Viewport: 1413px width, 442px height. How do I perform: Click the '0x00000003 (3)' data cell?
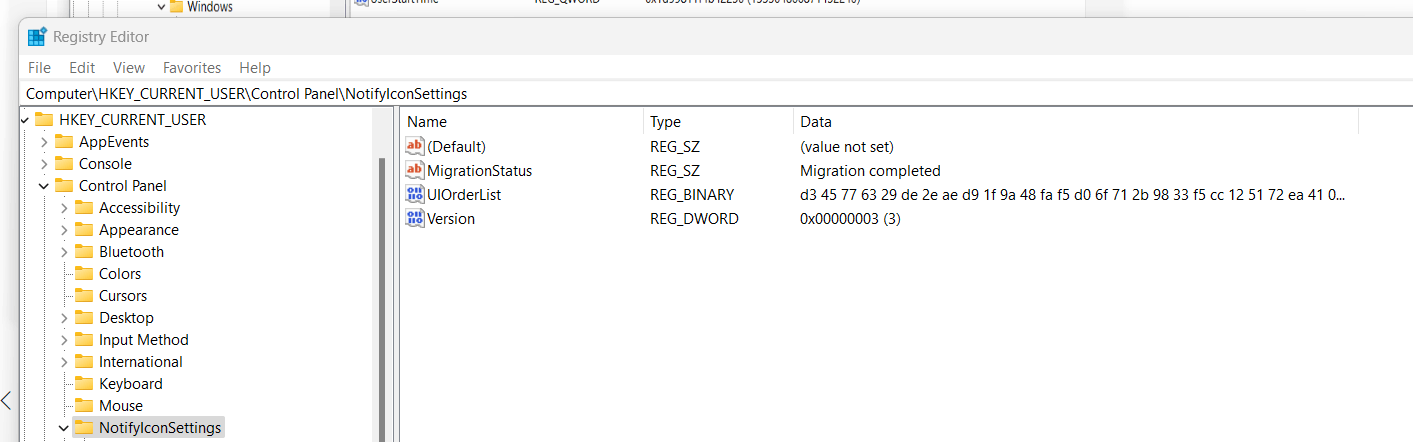(x=850, y=218)
